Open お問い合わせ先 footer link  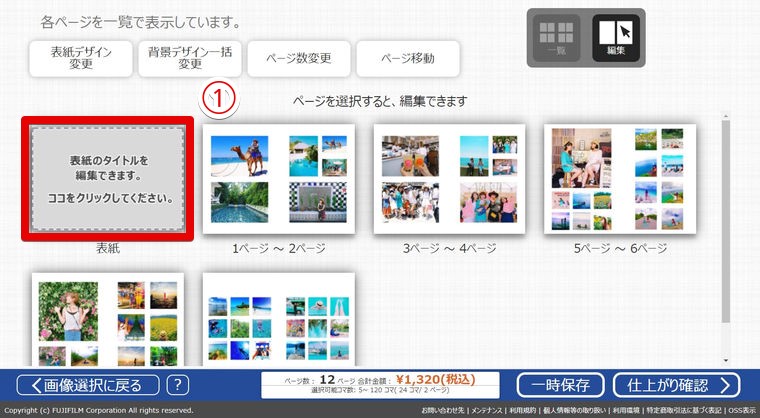click(x=443, y=411)
